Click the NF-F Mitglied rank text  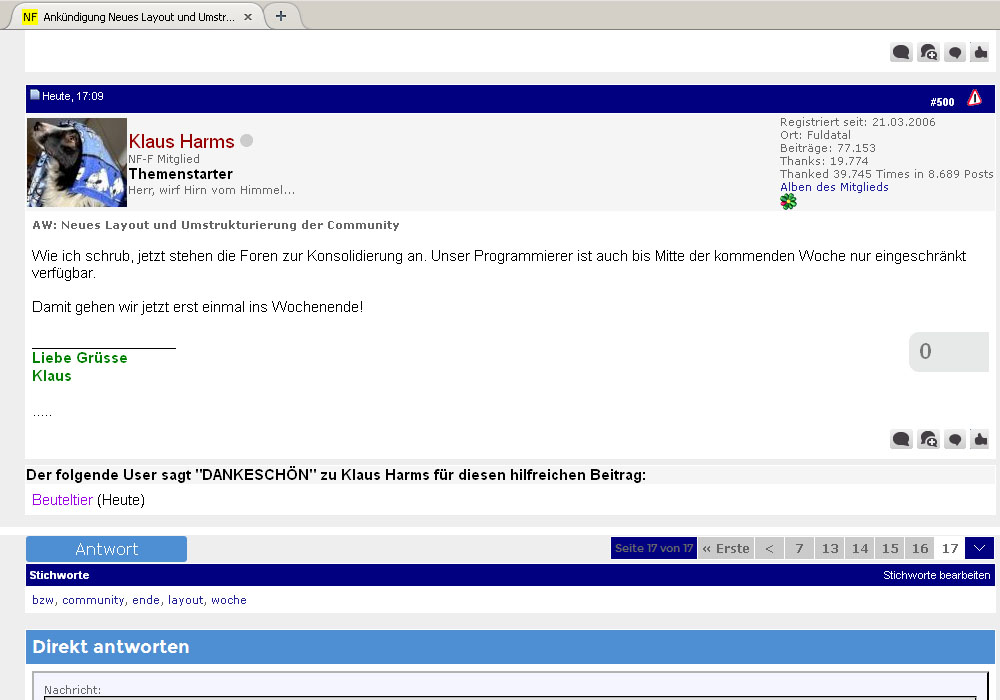[164, 159]
